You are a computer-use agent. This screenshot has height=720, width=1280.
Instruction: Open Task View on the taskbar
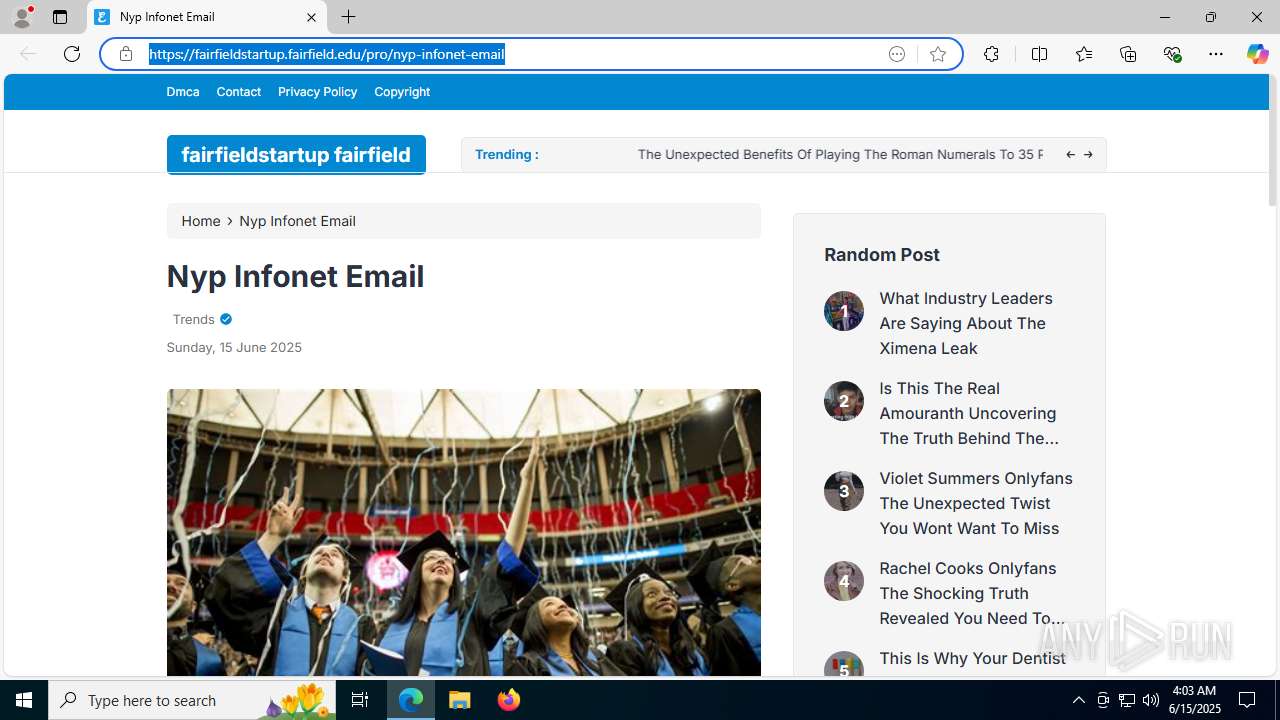[360, 700]
